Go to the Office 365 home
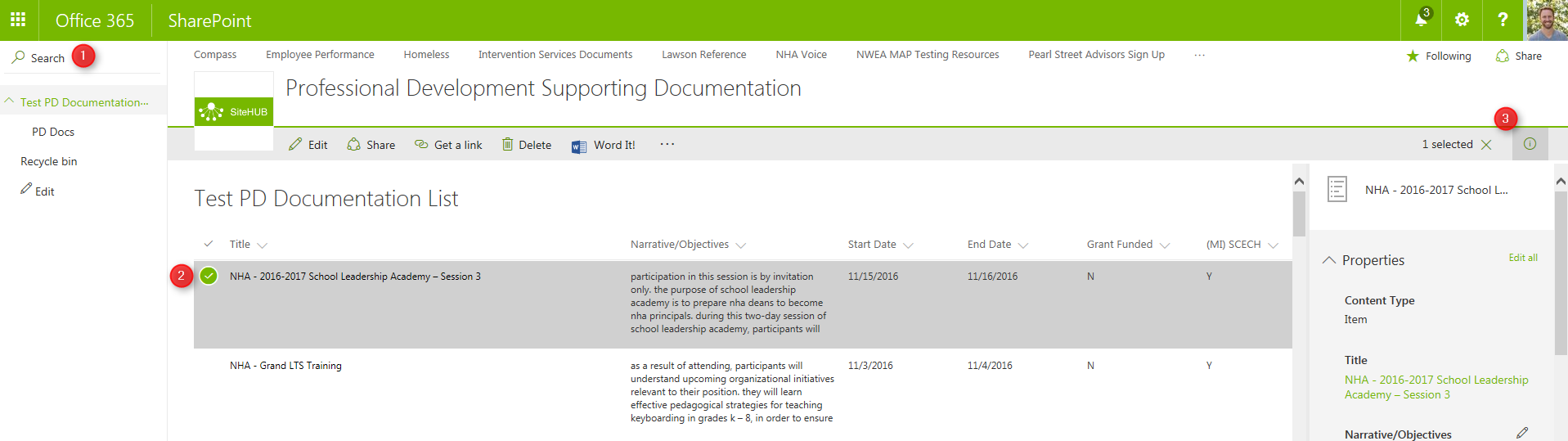The height and width of the screenshot is (441, 1568). (95, 20)
